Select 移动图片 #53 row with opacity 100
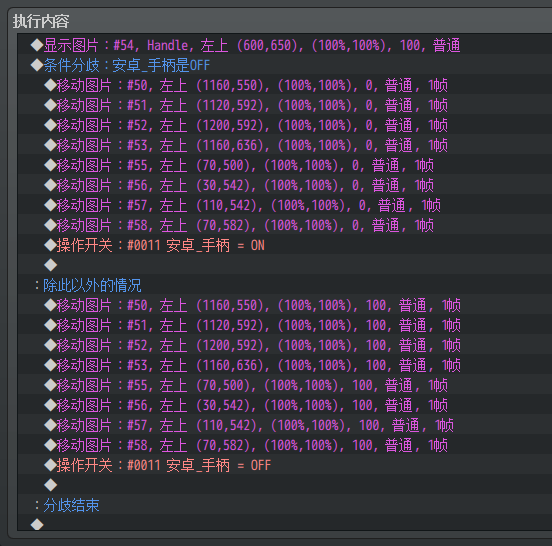Screen dimensions: 552x546 (284, 365)
